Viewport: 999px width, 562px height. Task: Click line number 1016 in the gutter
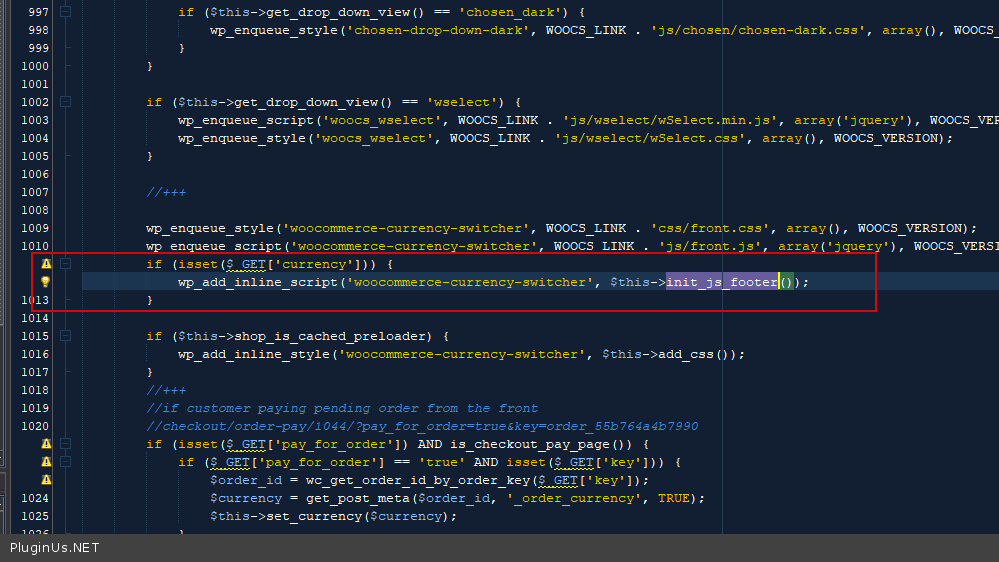click(34, 354)
